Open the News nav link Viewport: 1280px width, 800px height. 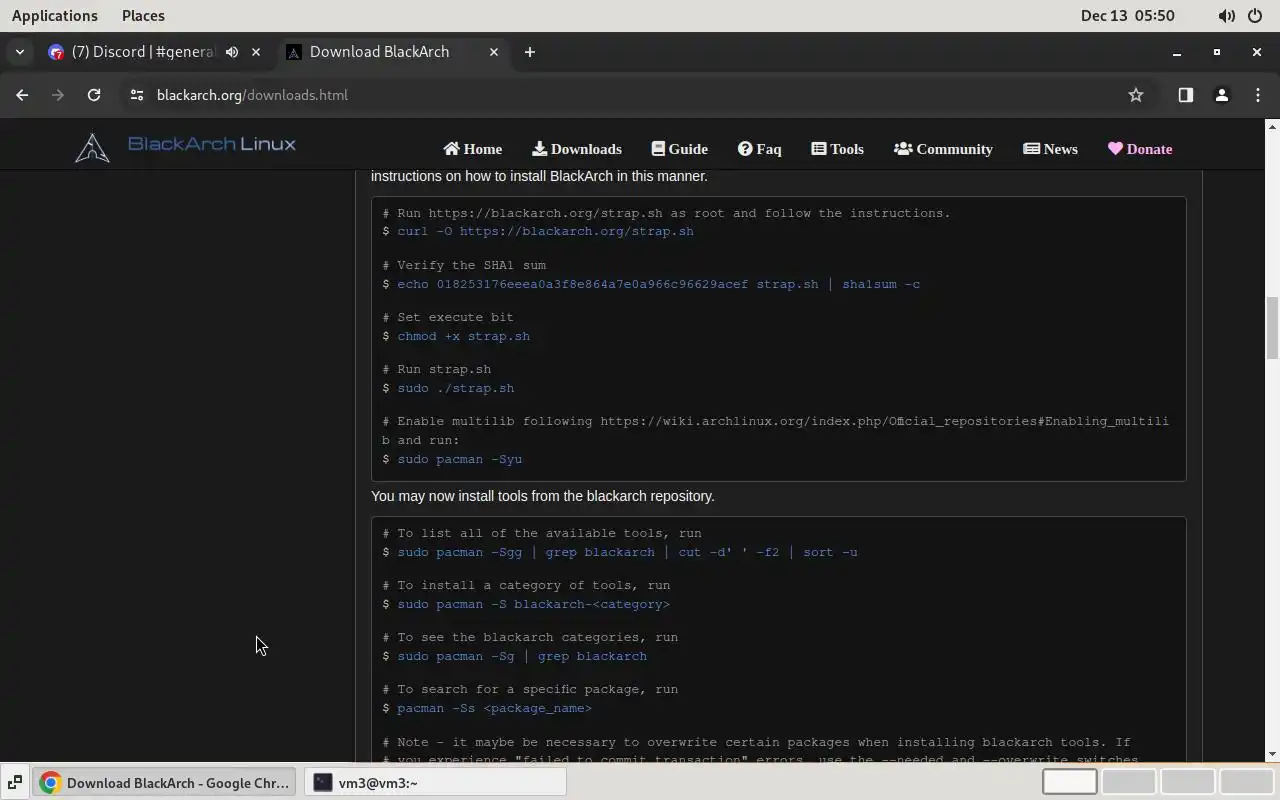point(1051,149)
